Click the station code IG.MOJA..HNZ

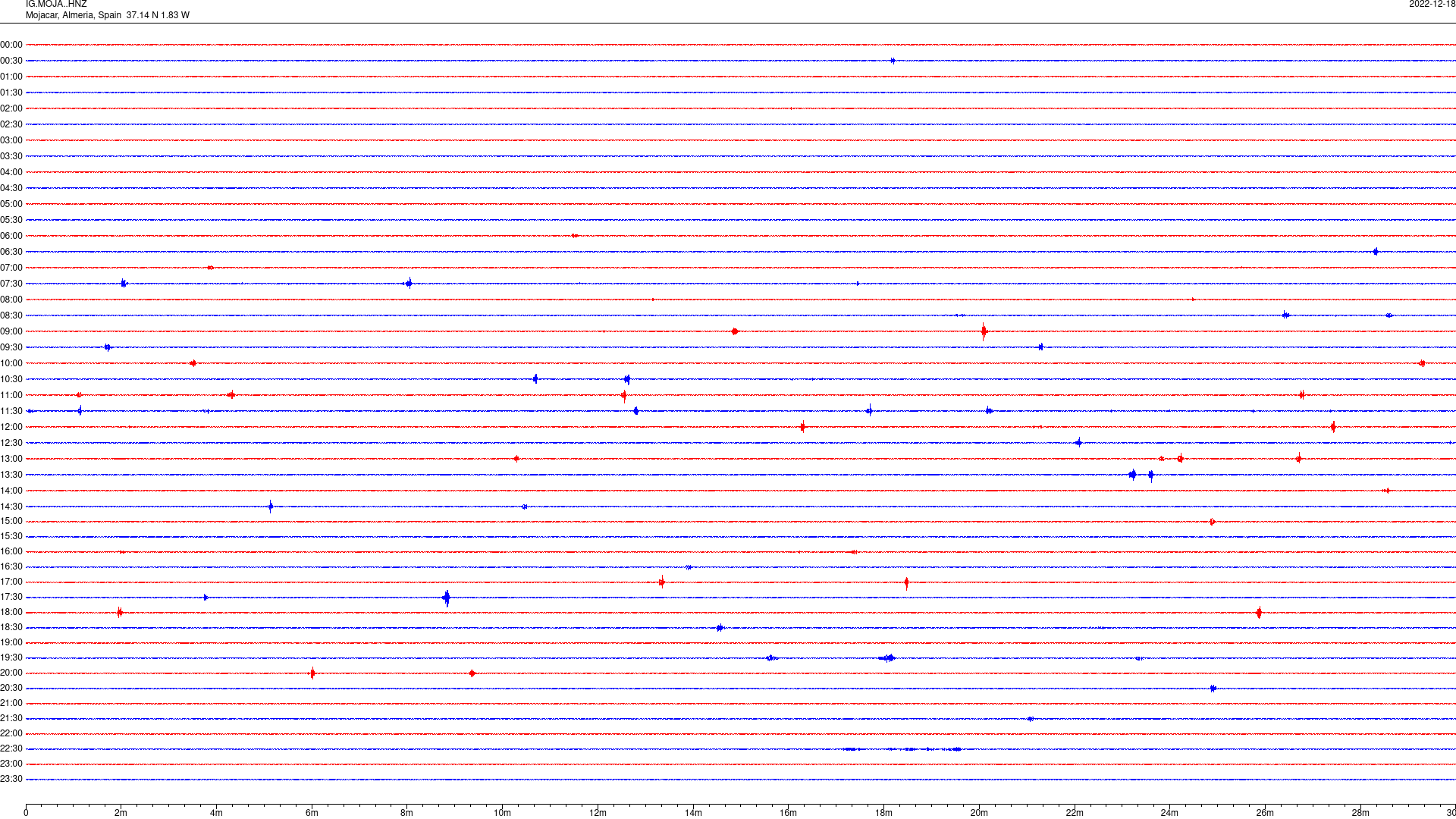click(x=56, y=5)
